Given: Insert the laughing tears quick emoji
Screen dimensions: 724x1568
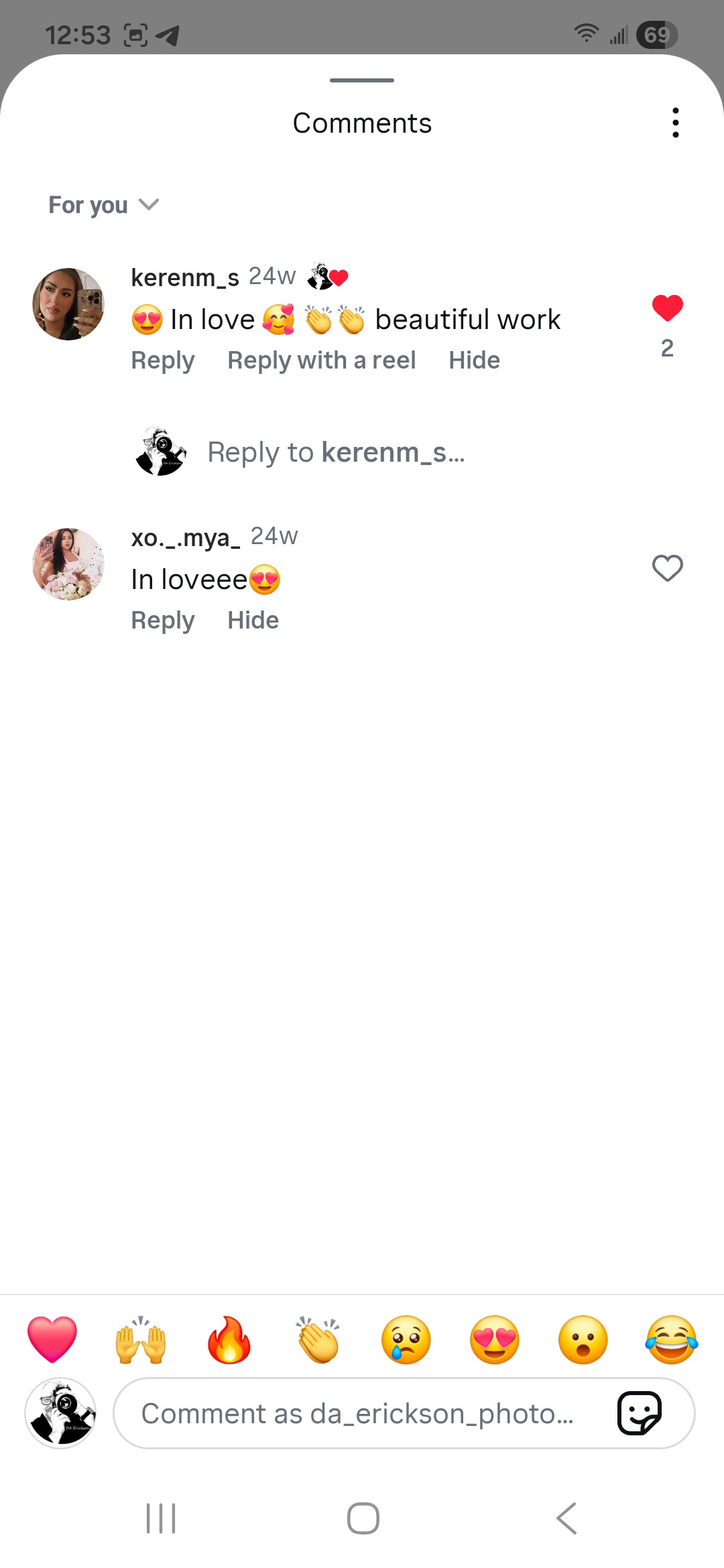Looking at the screenshot, I should point(671,1340).
